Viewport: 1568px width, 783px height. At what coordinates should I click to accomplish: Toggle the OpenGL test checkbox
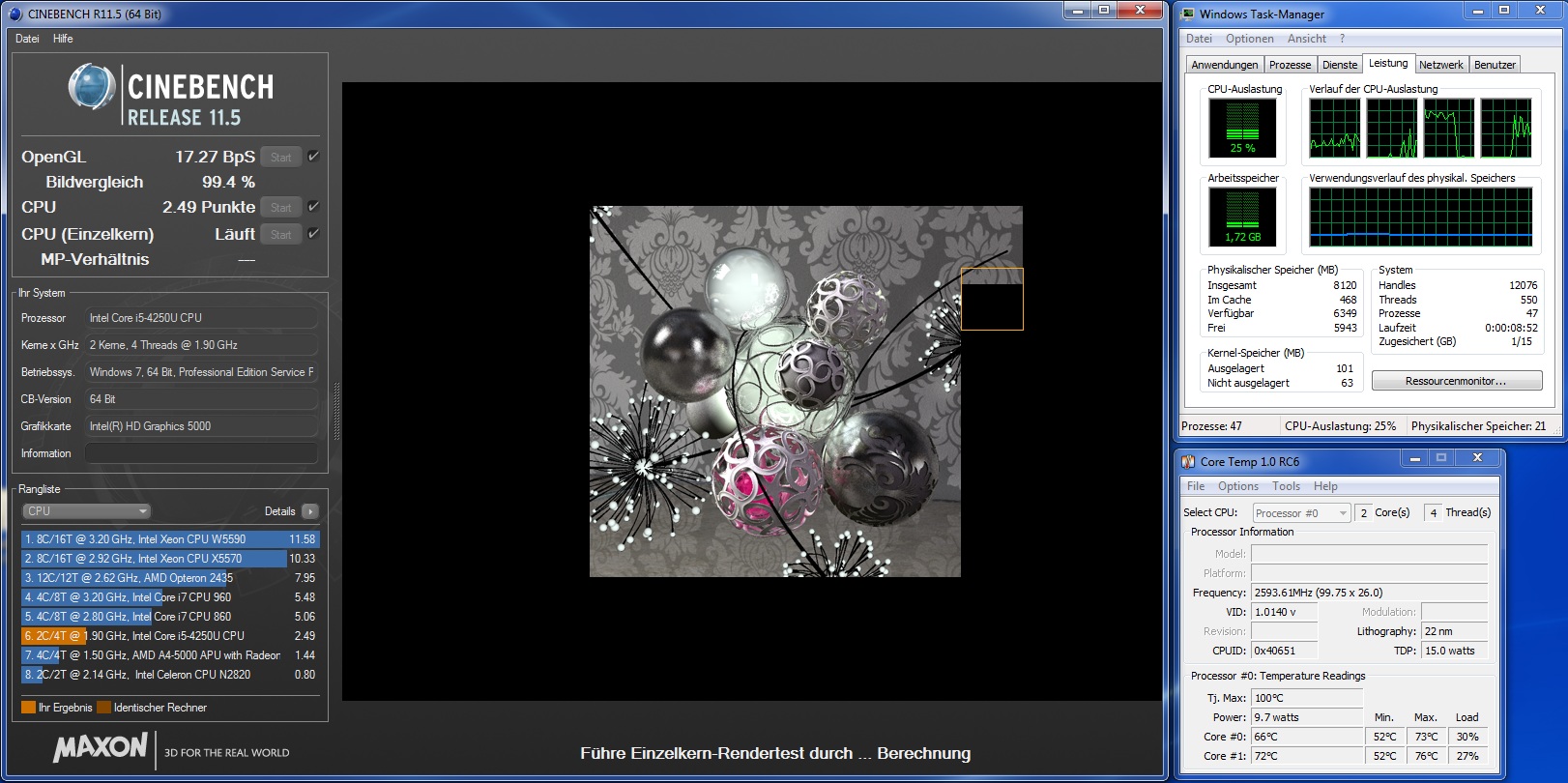click(313, 157)
